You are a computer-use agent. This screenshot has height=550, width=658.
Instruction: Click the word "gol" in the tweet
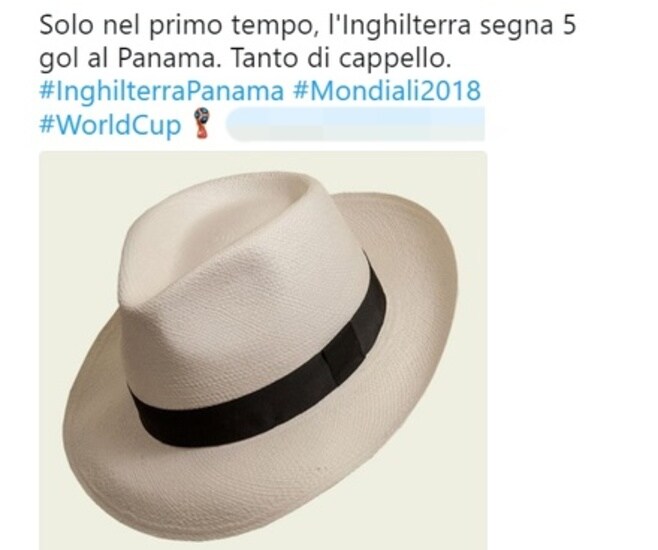(58, 60)
